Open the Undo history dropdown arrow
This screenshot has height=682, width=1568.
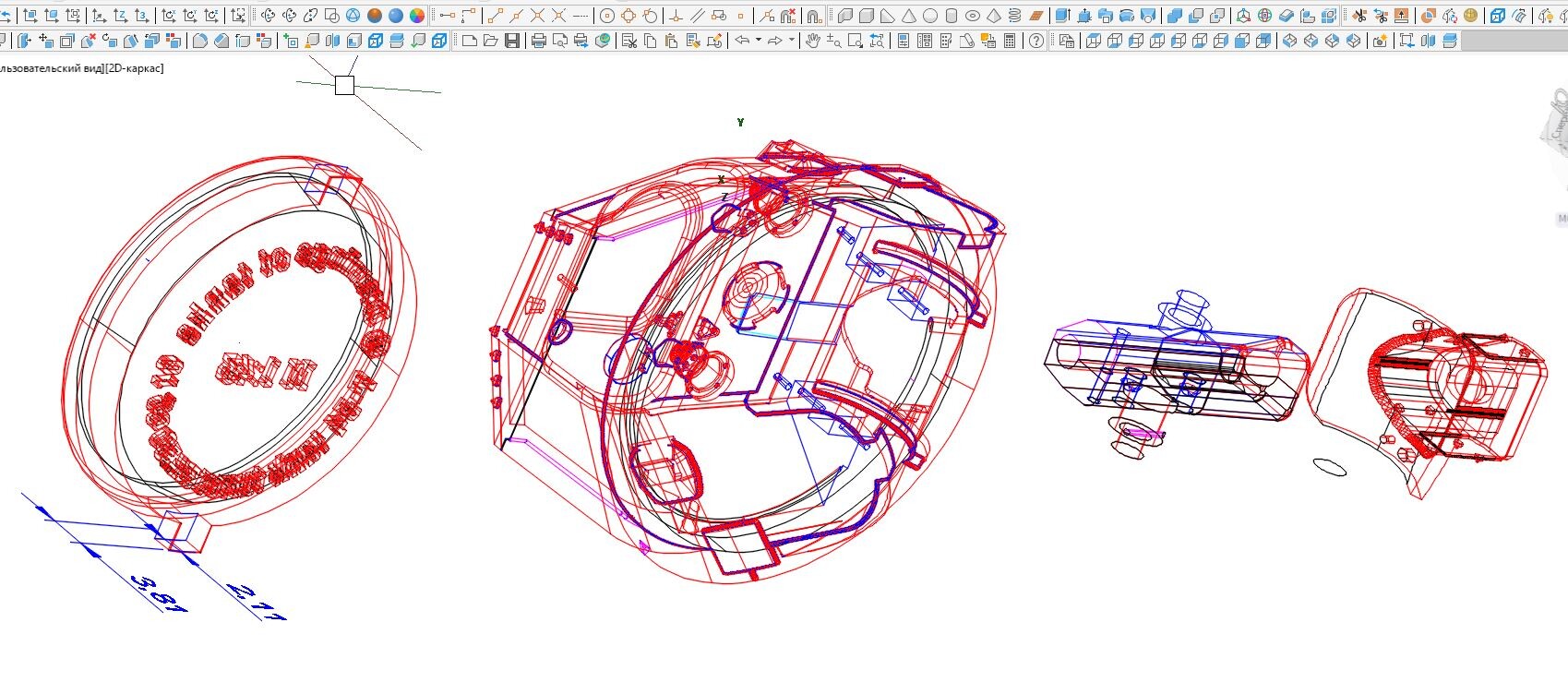coord(758,41)
